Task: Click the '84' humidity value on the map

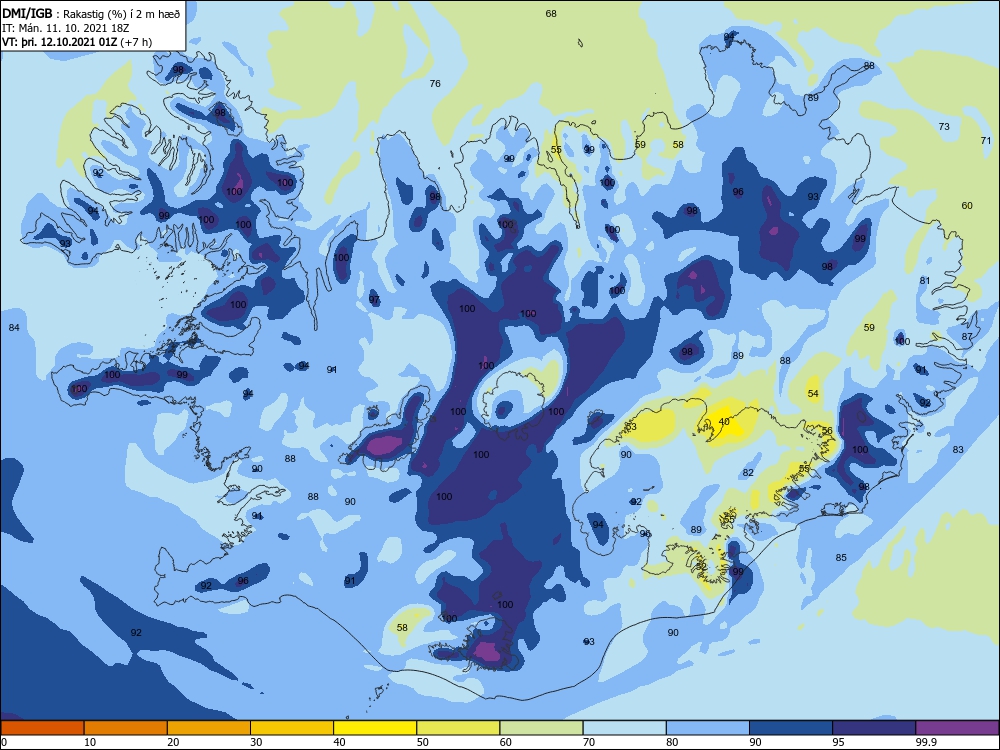Action: (x=14, y=328)
